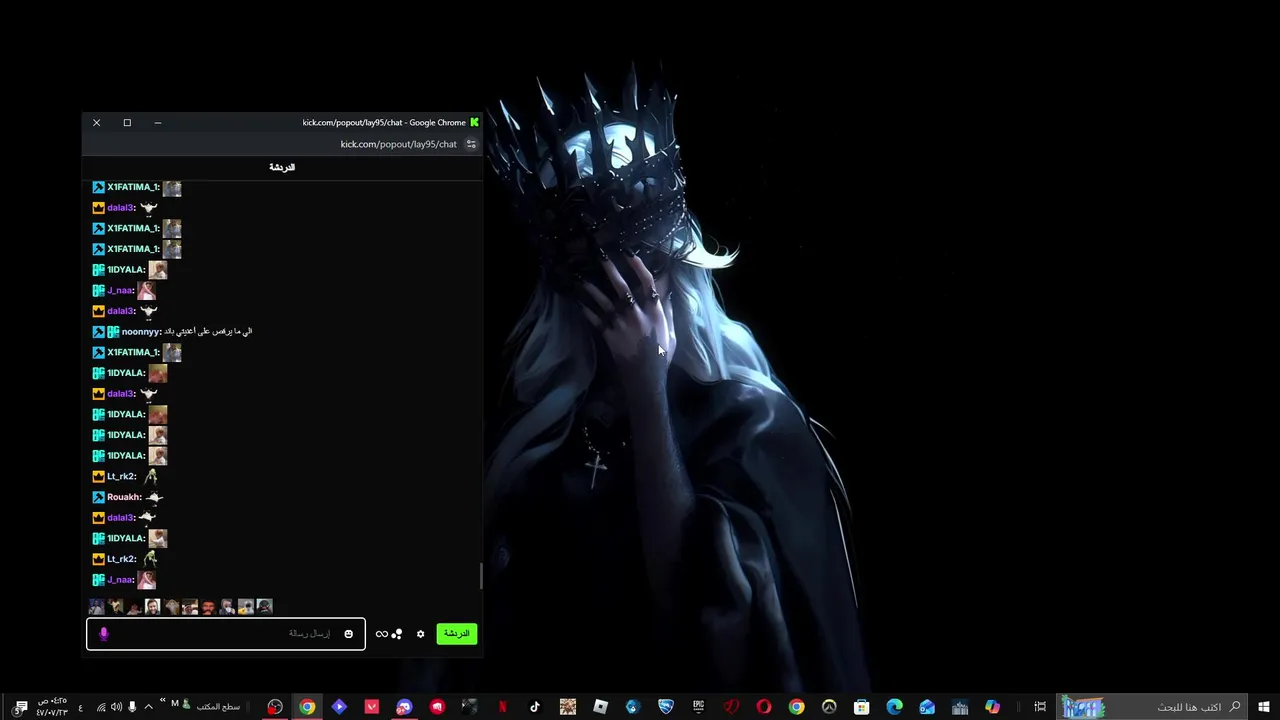This screenshot has width=1280, height=720.
Task: Click the purple microphone icon in chat input
Action: [x=103, y=634]
